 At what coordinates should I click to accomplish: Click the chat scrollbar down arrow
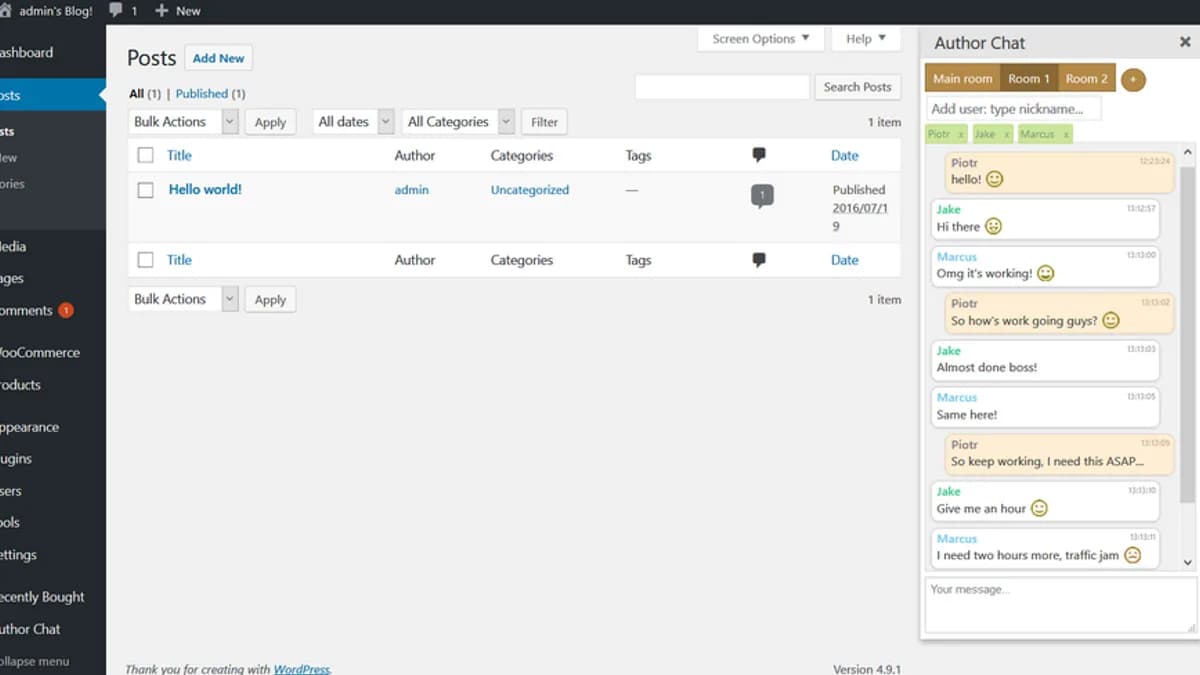pyautogui.click(x=1188, y=563)
